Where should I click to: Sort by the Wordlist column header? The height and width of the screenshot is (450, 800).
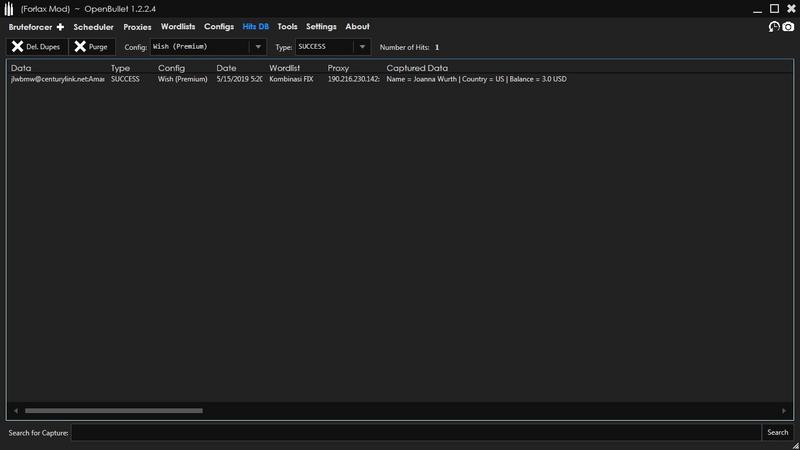pyautogui.click(x=285, y=68)
